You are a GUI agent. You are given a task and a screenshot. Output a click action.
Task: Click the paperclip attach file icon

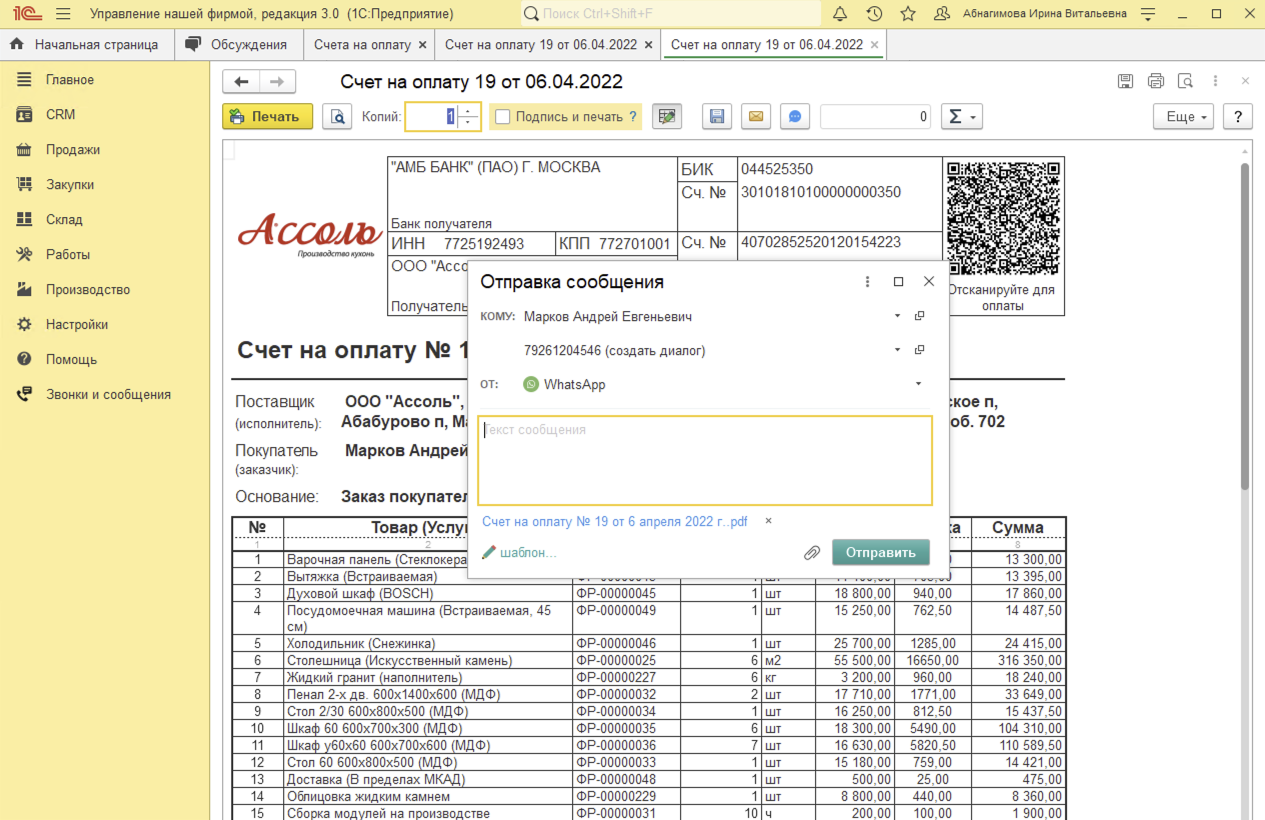click(812, 553)
